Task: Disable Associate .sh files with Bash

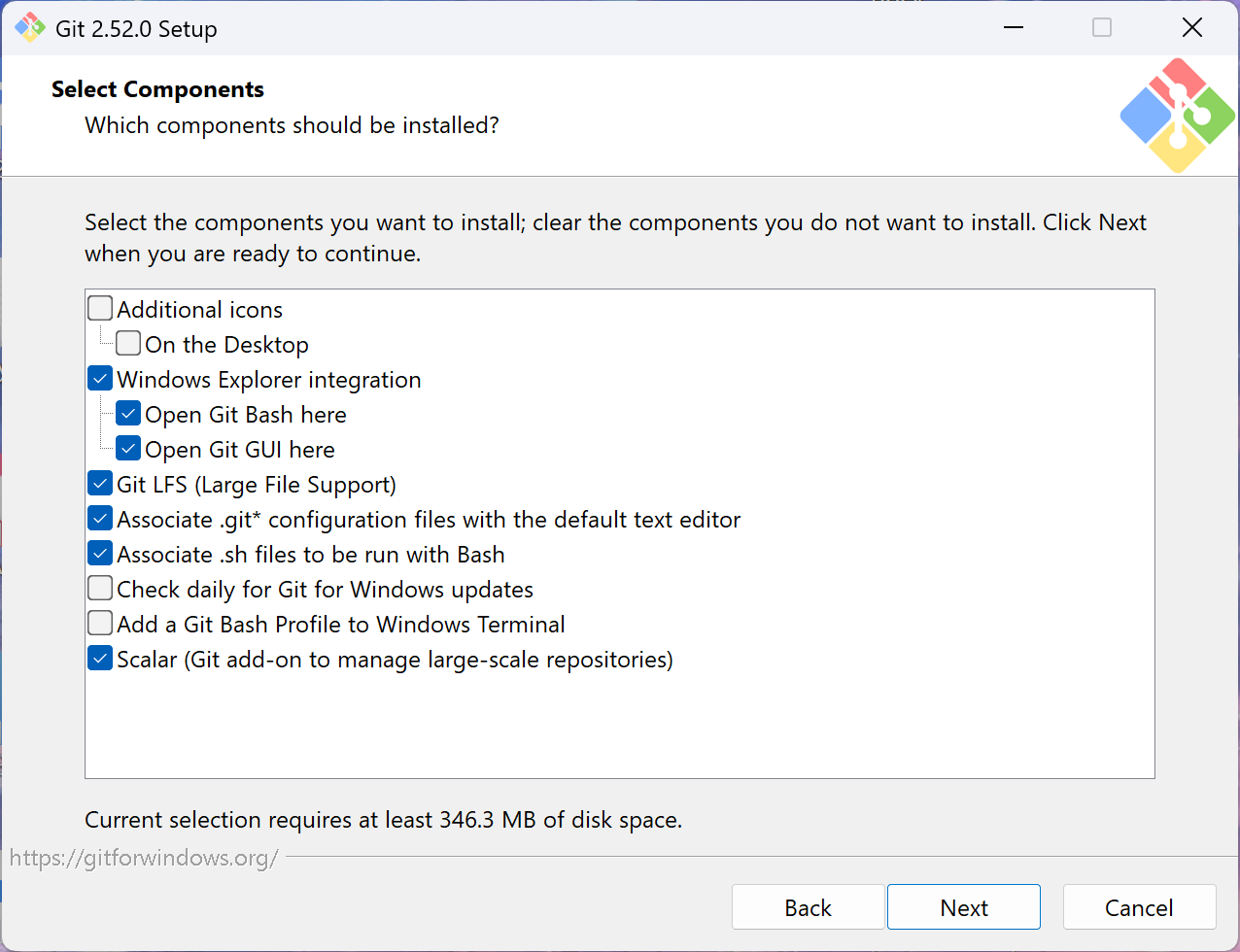Action: pyautogui.click(x=100, y=554)
